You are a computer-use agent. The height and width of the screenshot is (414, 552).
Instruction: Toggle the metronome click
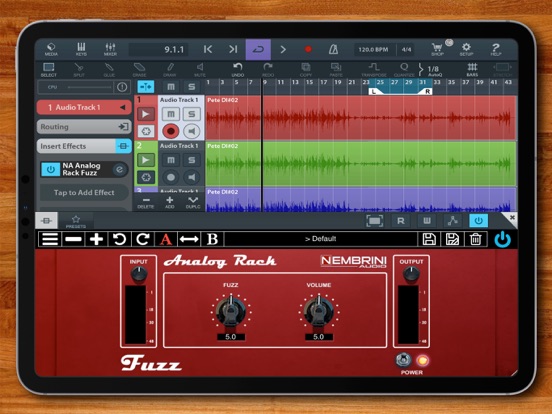[x=333, y=49]
